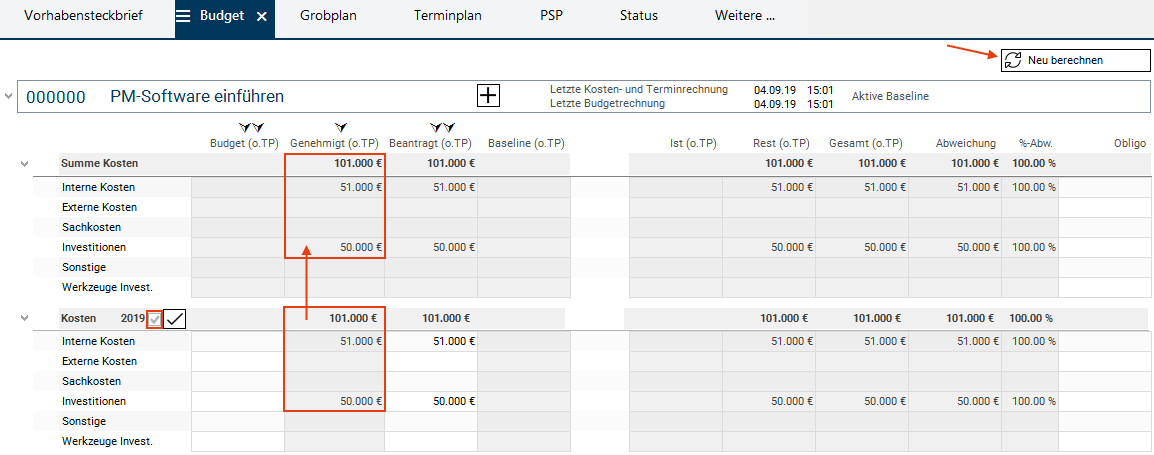Collapse the 000000 project header chevron
The image size is (1154, 455).
coord(8,96)
